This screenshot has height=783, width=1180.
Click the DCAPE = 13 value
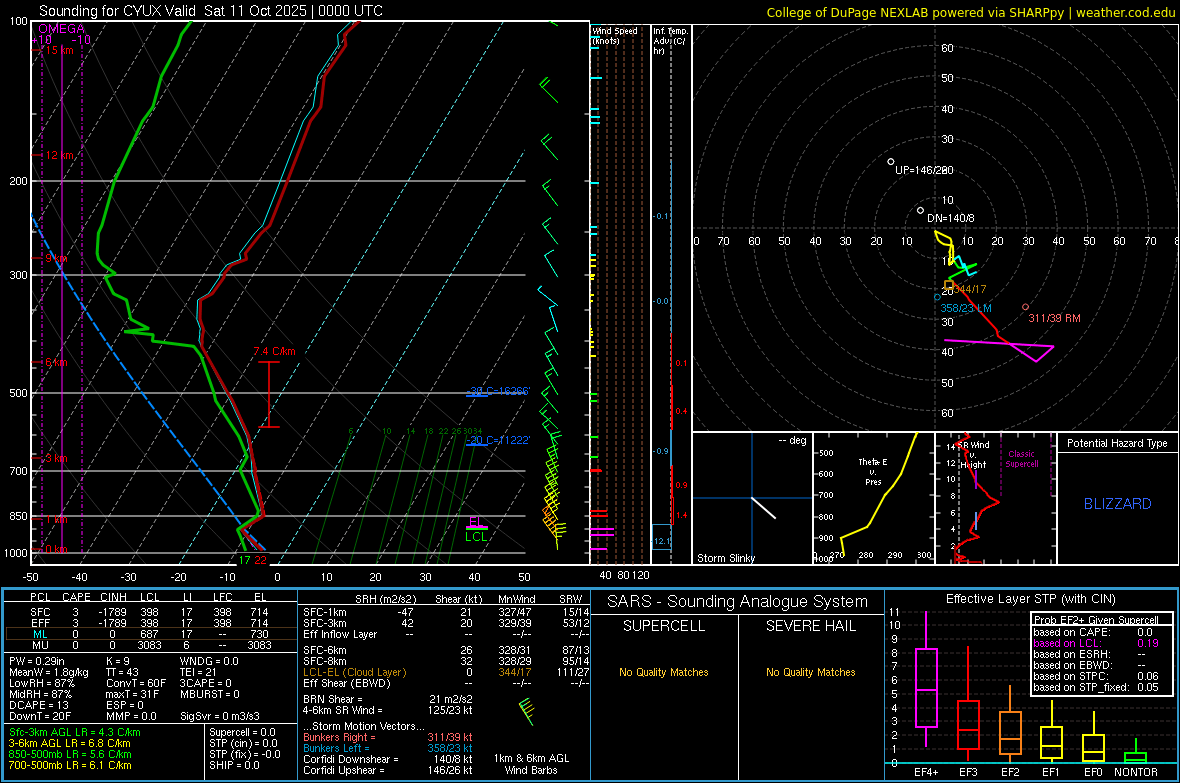click(39, 705)
